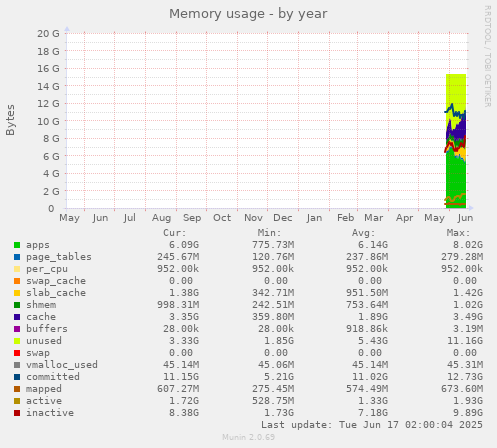The image size is (497, 448).
Task: Click the 'apps' legend label
Action: (x=38, y=245)
